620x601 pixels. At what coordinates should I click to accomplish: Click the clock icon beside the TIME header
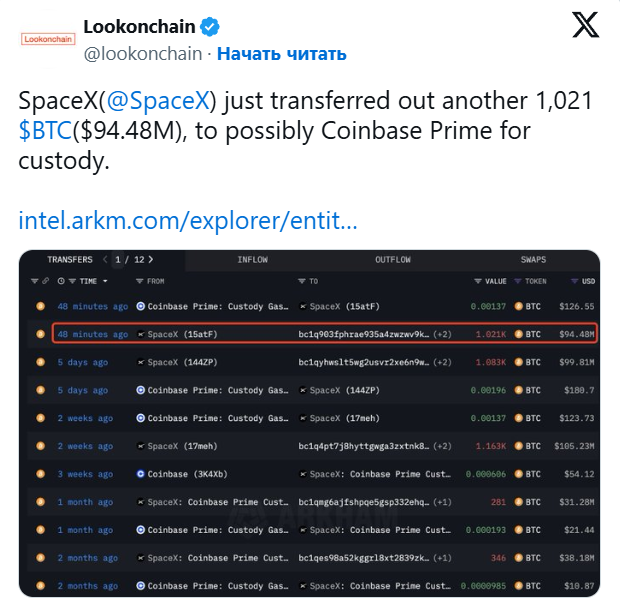pyautogui.click(x=61, y=281)
